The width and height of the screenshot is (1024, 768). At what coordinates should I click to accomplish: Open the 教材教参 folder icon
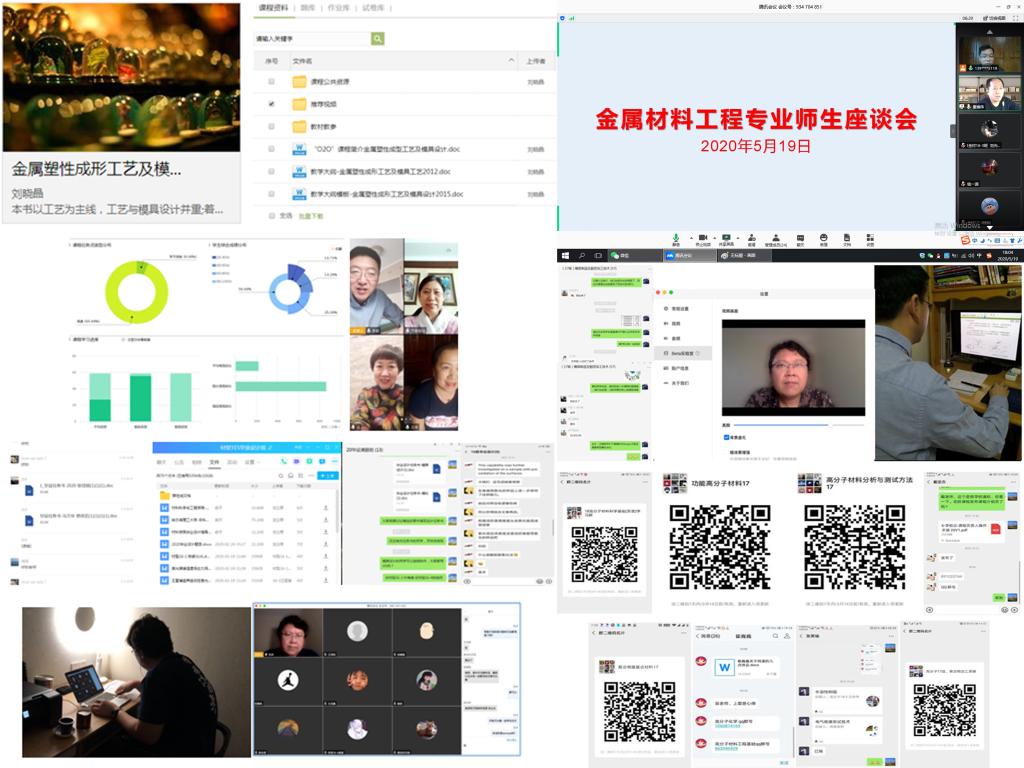[299, 127]
